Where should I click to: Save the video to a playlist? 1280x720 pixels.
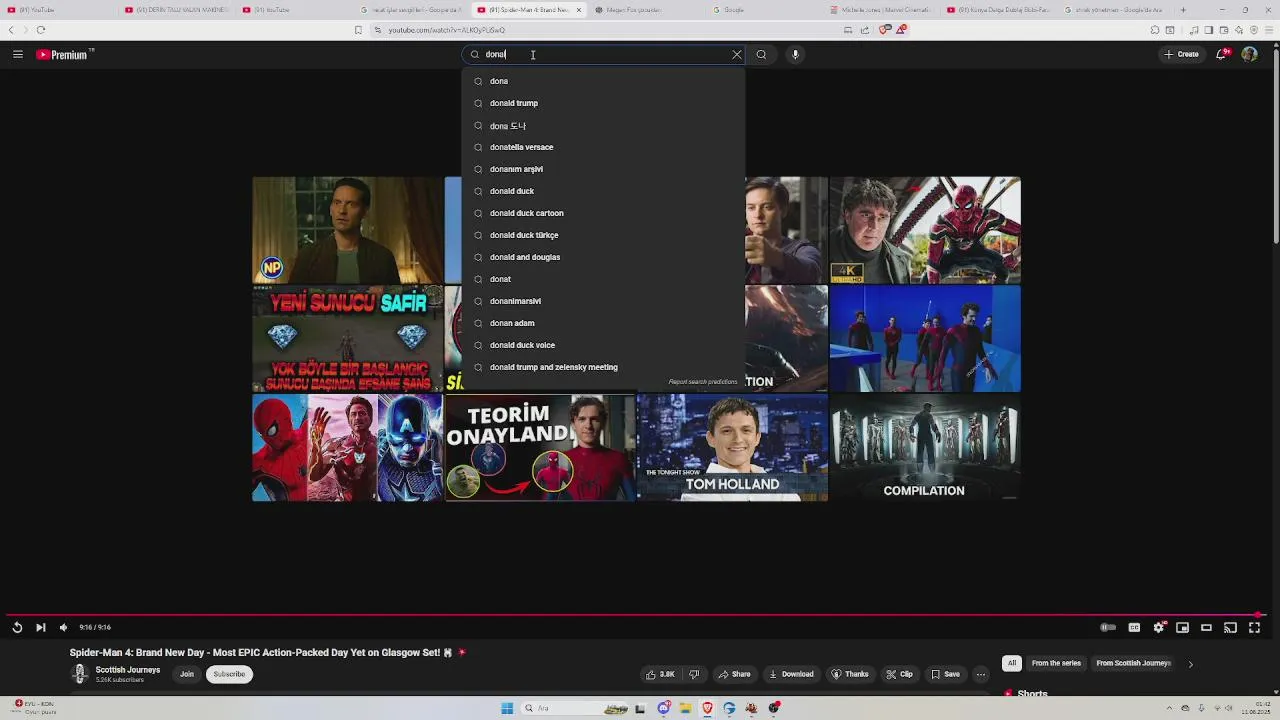pyautogui.click(x=945, y=674)
